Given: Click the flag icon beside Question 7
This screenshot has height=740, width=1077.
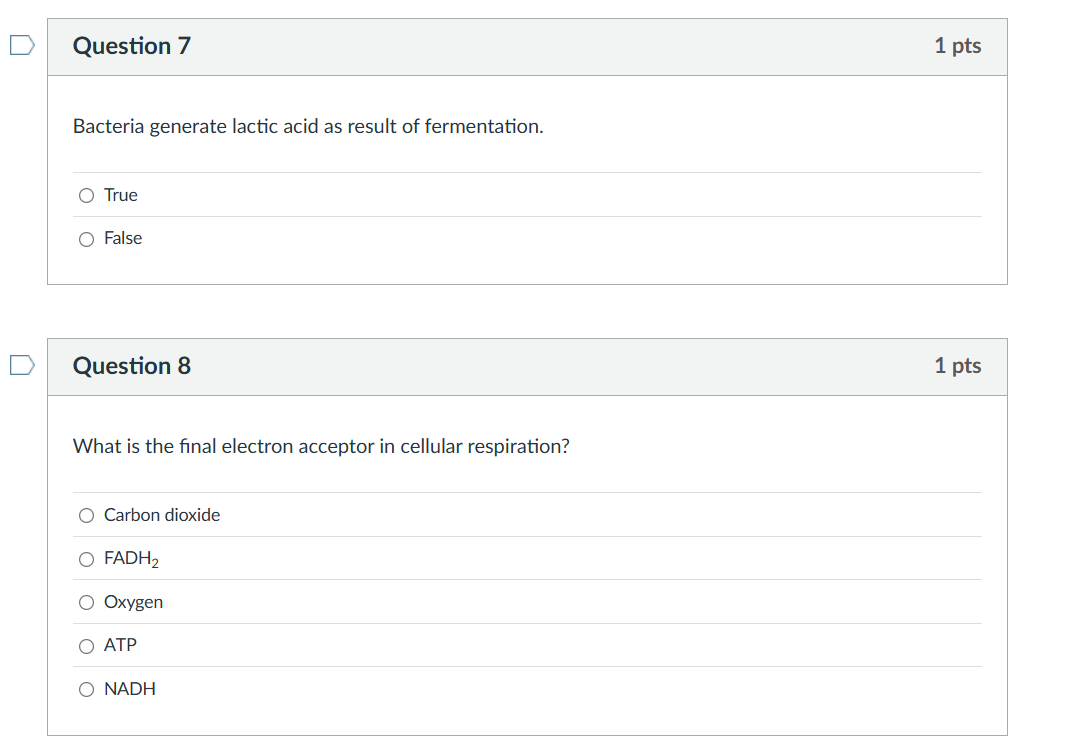Looking at the screenshot, I should [x=21, y=44].
